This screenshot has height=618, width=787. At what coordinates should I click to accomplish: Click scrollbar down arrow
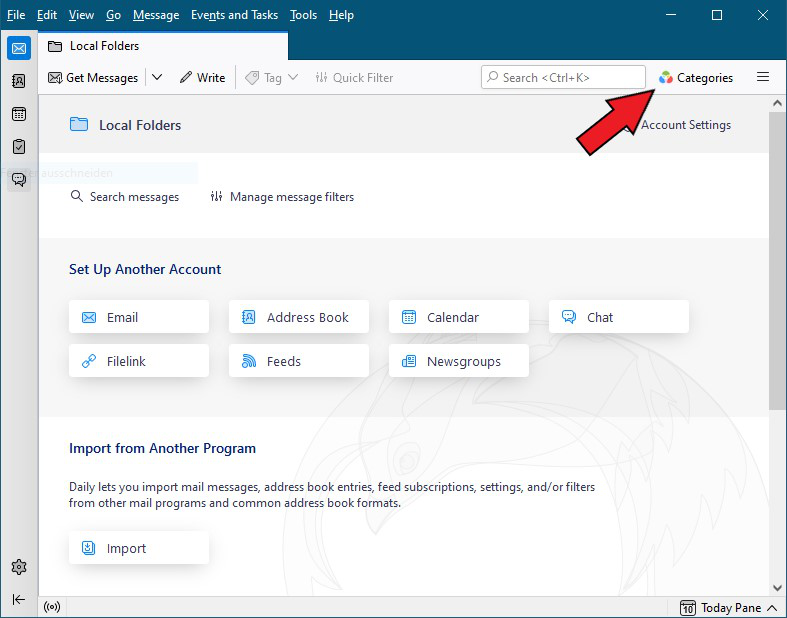pyautogui.click(x=777, y=587)
